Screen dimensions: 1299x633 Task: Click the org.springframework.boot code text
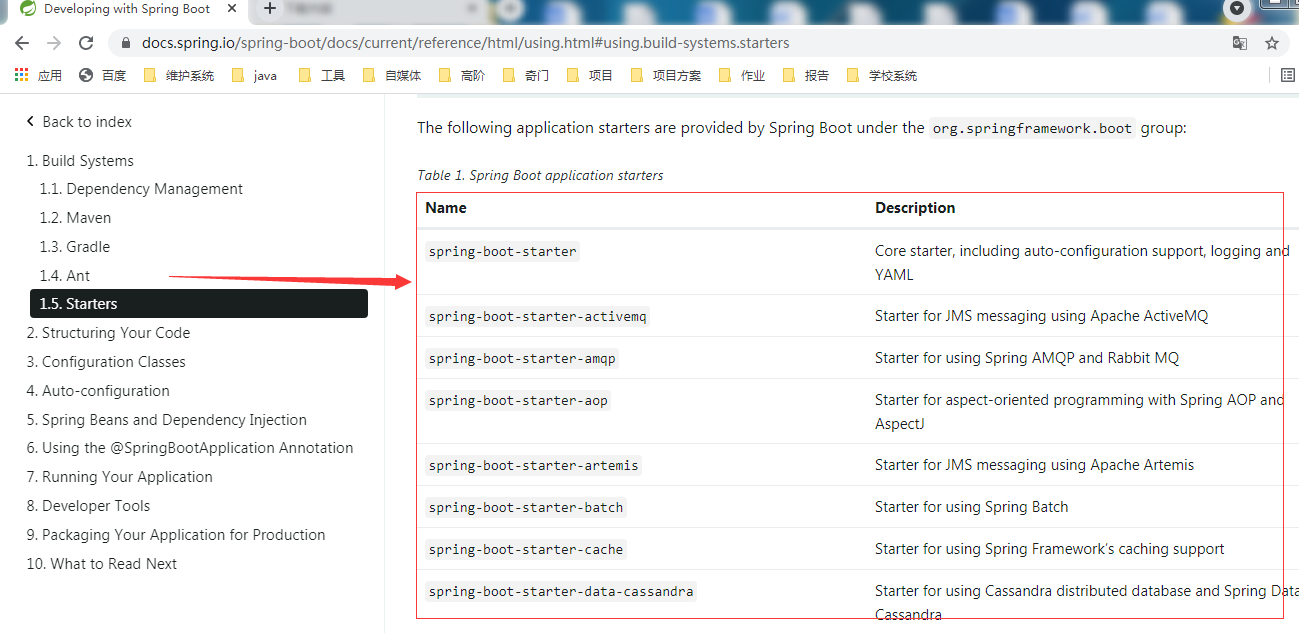pos(1032,128)
